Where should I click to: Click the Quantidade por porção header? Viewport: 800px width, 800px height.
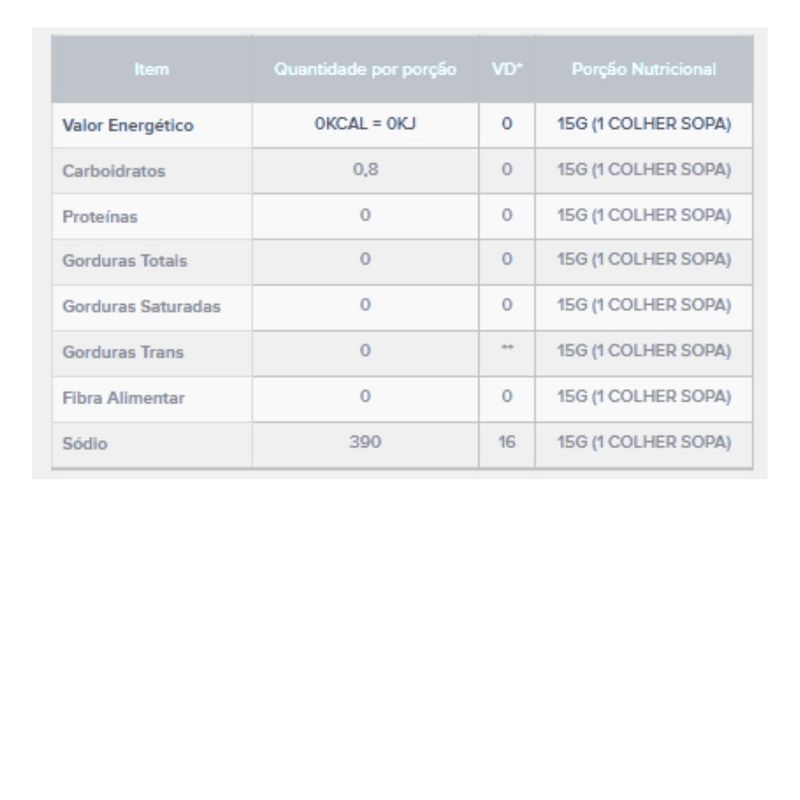365,69
